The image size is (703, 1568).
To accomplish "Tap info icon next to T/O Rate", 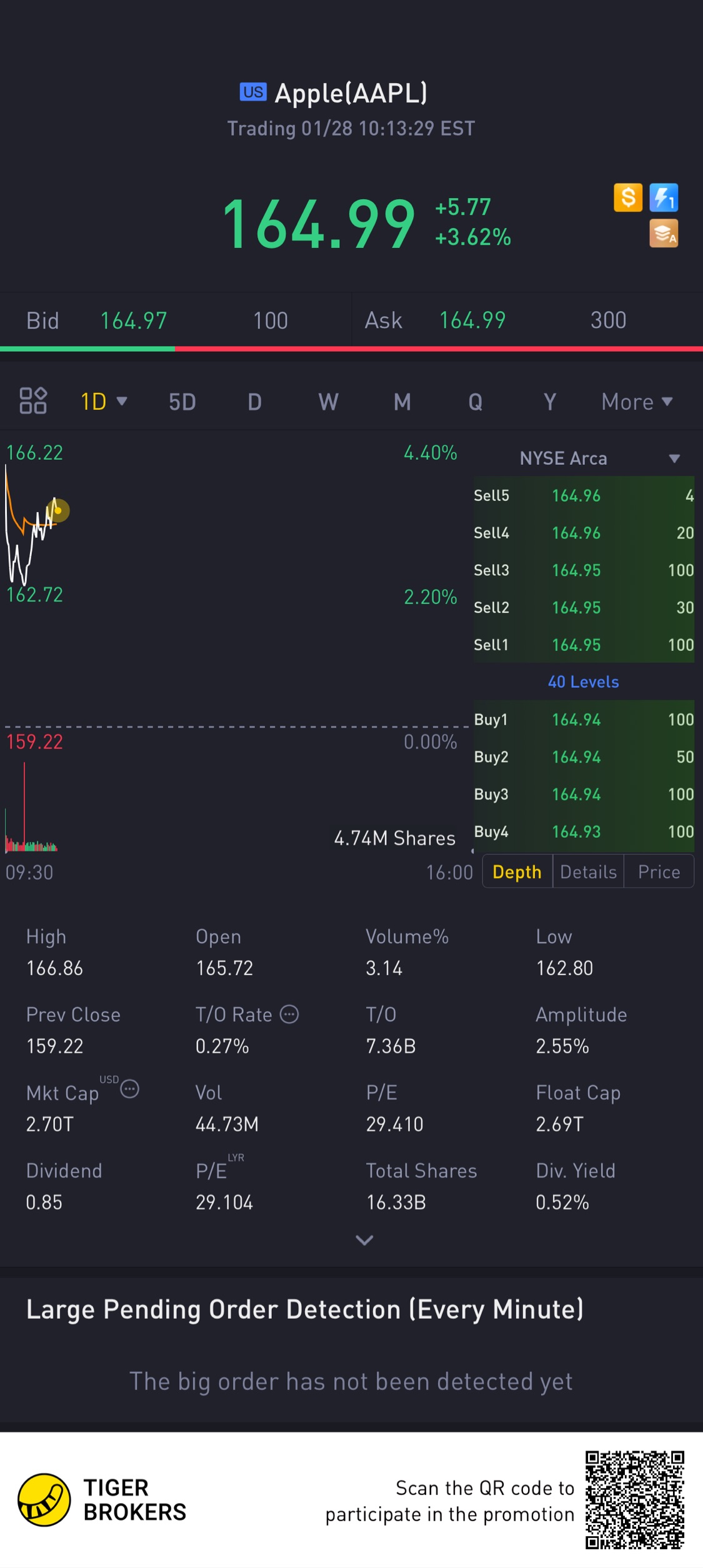I will (289, 1014).
